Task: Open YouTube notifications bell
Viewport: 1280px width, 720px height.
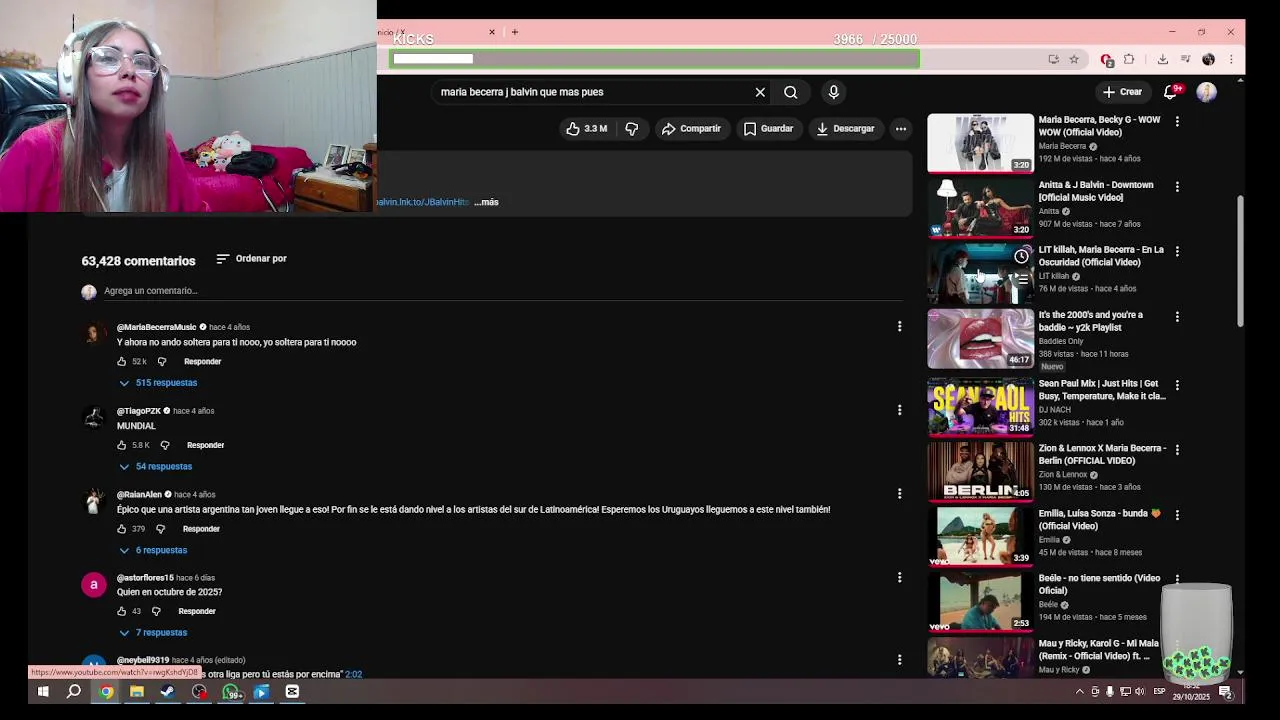Action: 1171,92
